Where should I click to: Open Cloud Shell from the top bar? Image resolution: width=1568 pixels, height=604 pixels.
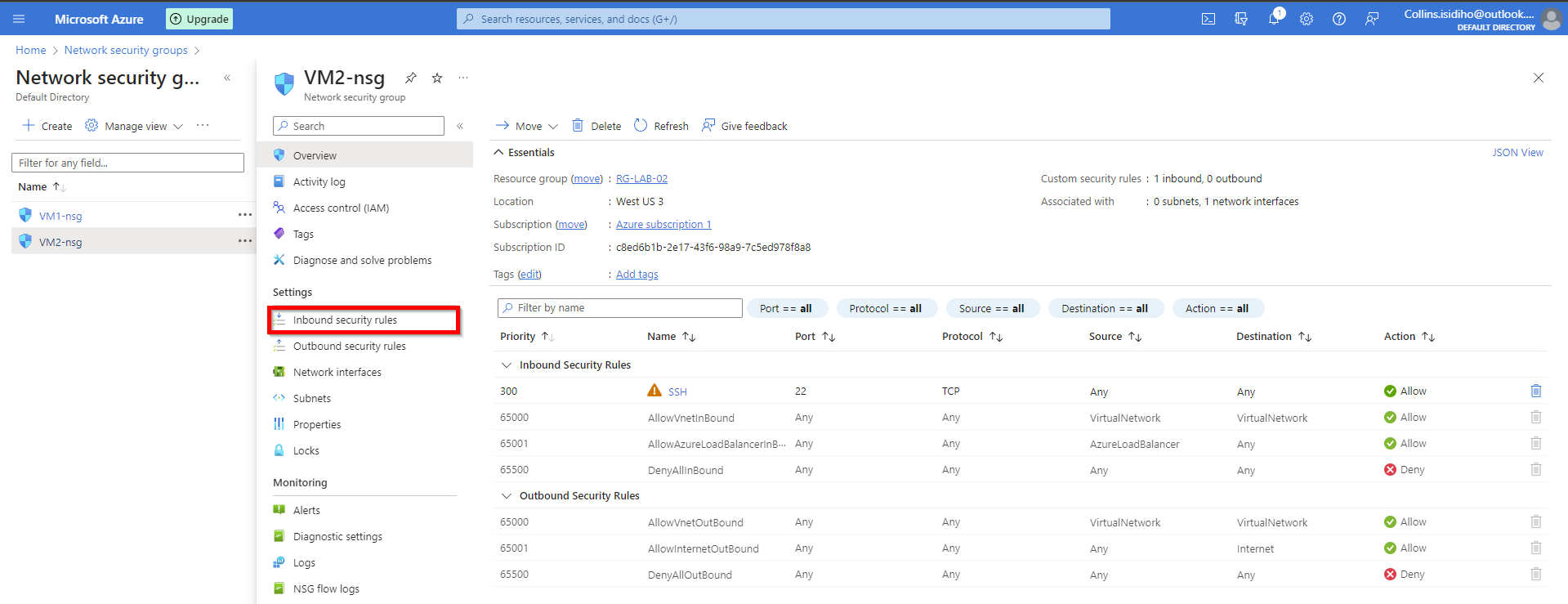click(x=1208, y=19)
